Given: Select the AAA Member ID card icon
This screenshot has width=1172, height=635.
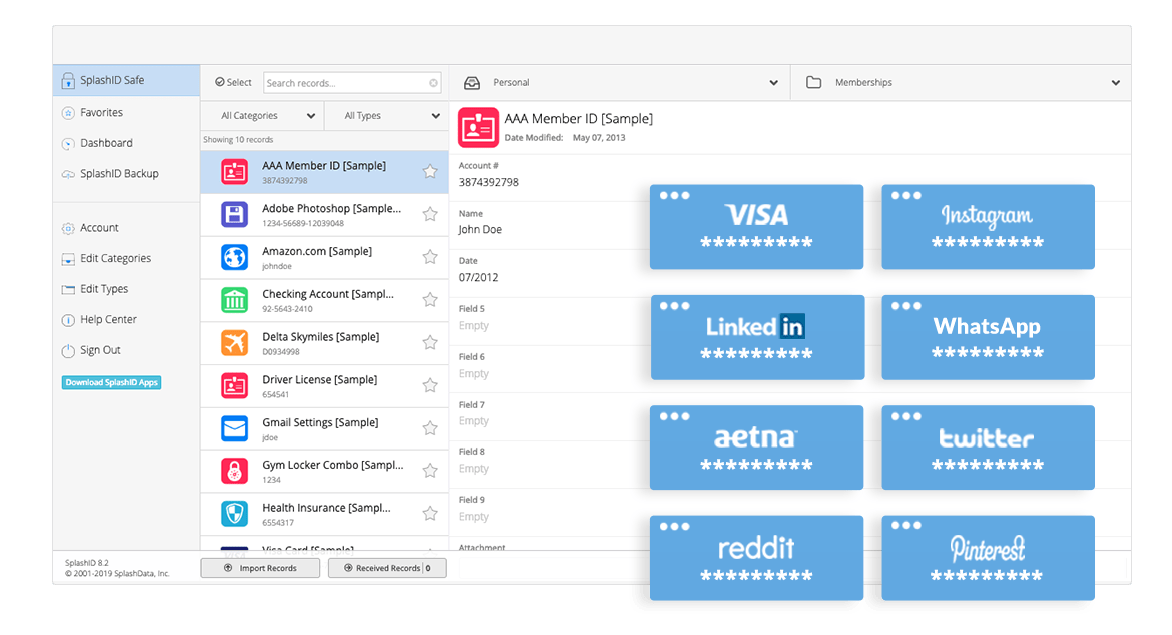Looking at the screenshot, I should coord(233,171).
